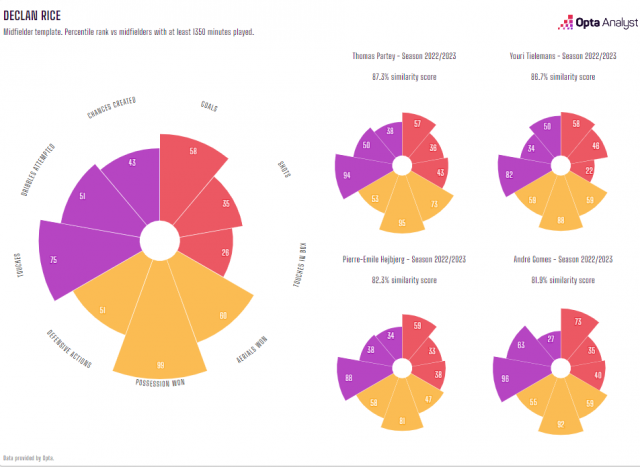This screenshot has width=640, height=467.
Task: Select André Gomes' 96 purple segment
Action: click(518, 378)
